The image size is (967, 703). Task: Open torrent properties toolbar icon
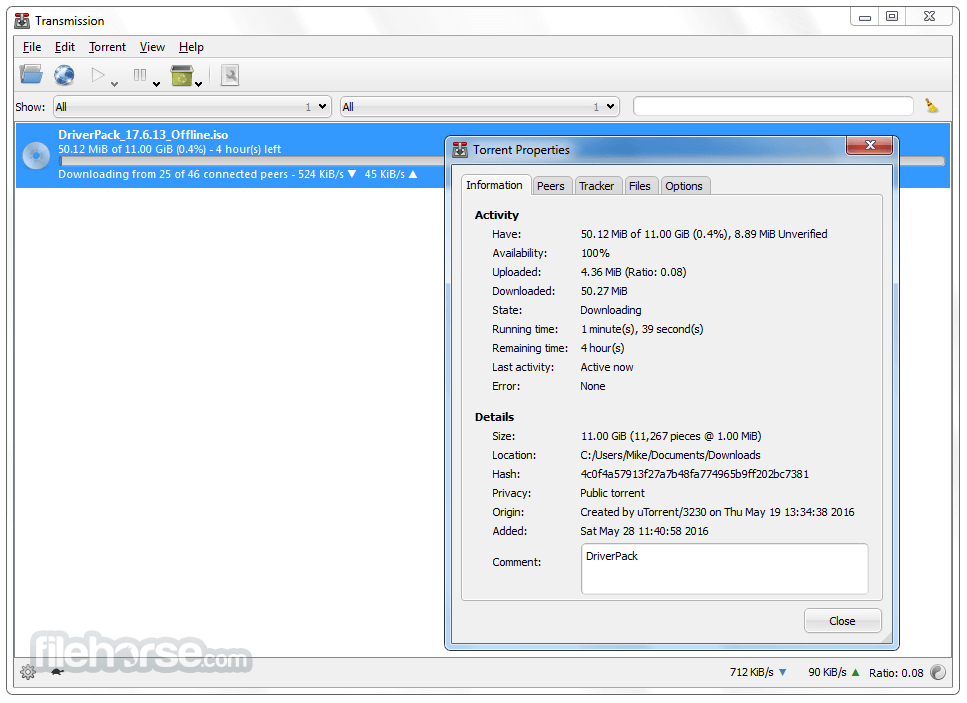click(x=230, y=75)
